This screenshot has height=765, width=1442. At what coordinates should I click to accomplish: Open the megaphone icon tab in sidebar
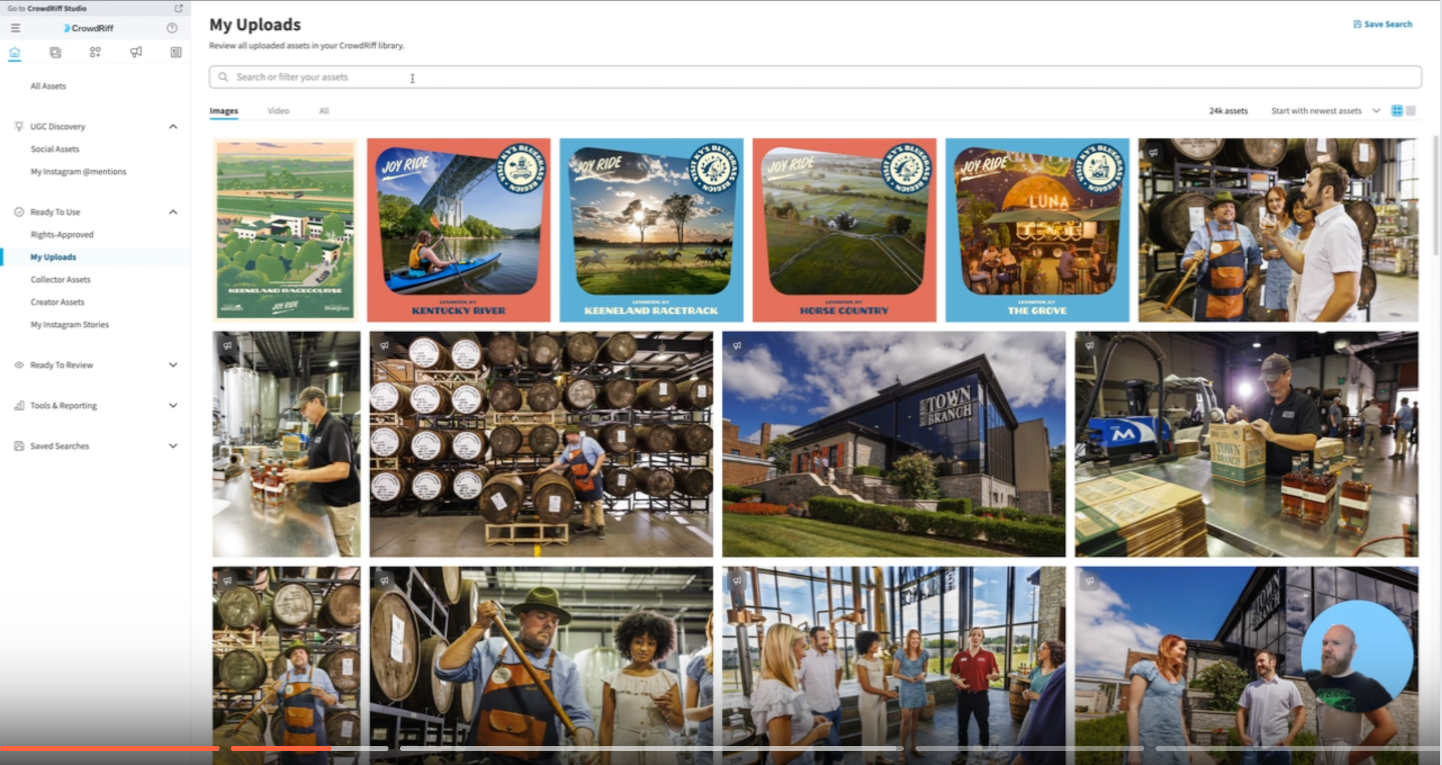[136, 52]
